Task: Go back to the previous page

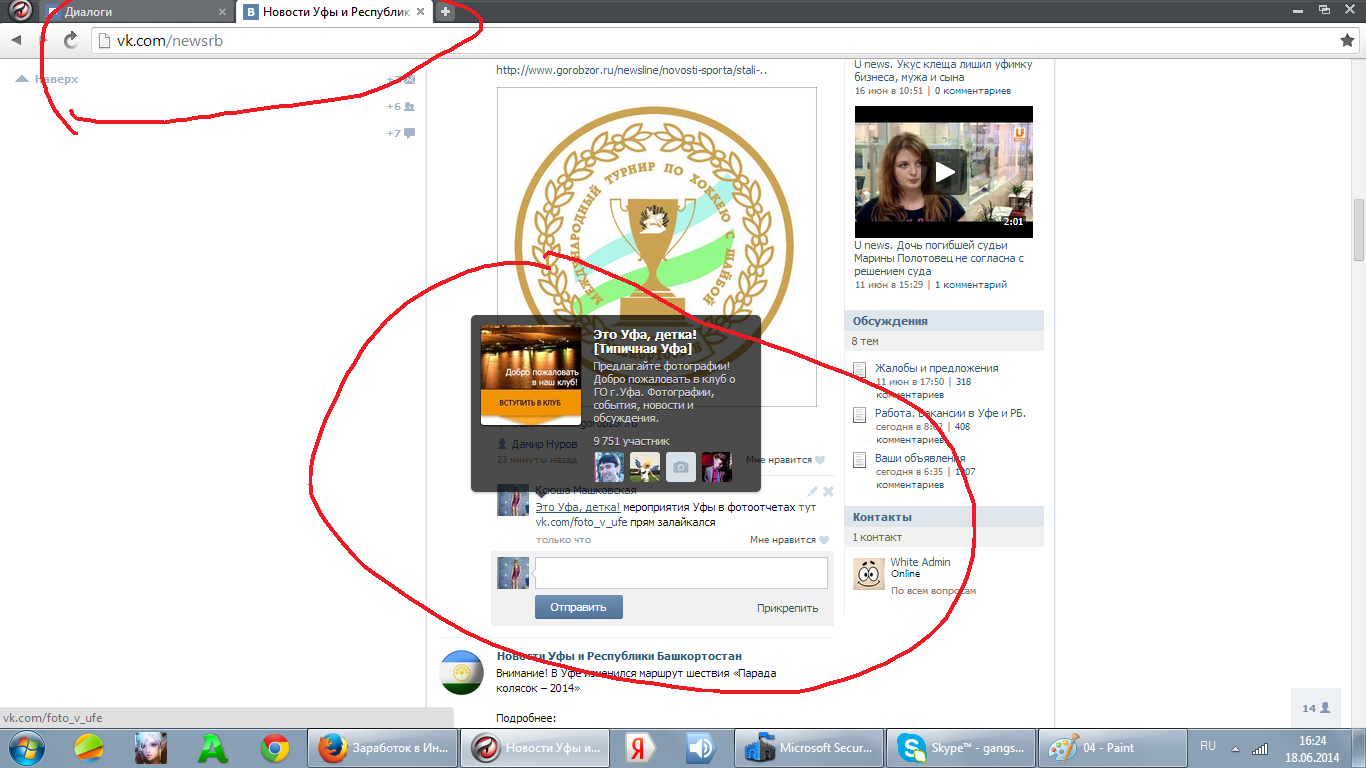Action: [x=16, y=40]
